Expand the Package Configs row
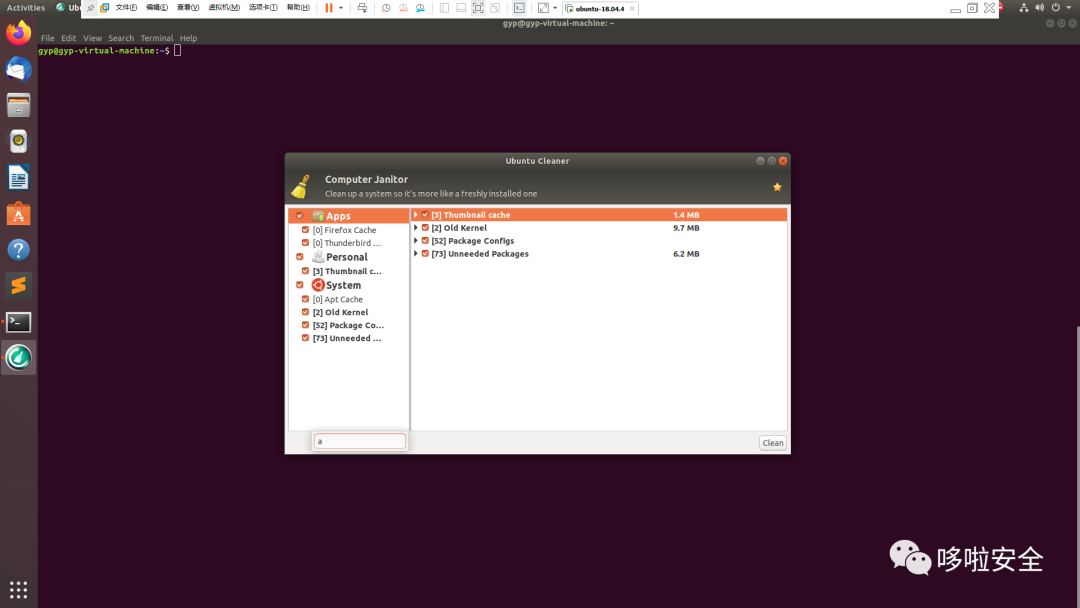This screenshot has height=608, width=1080. [416, 240]
